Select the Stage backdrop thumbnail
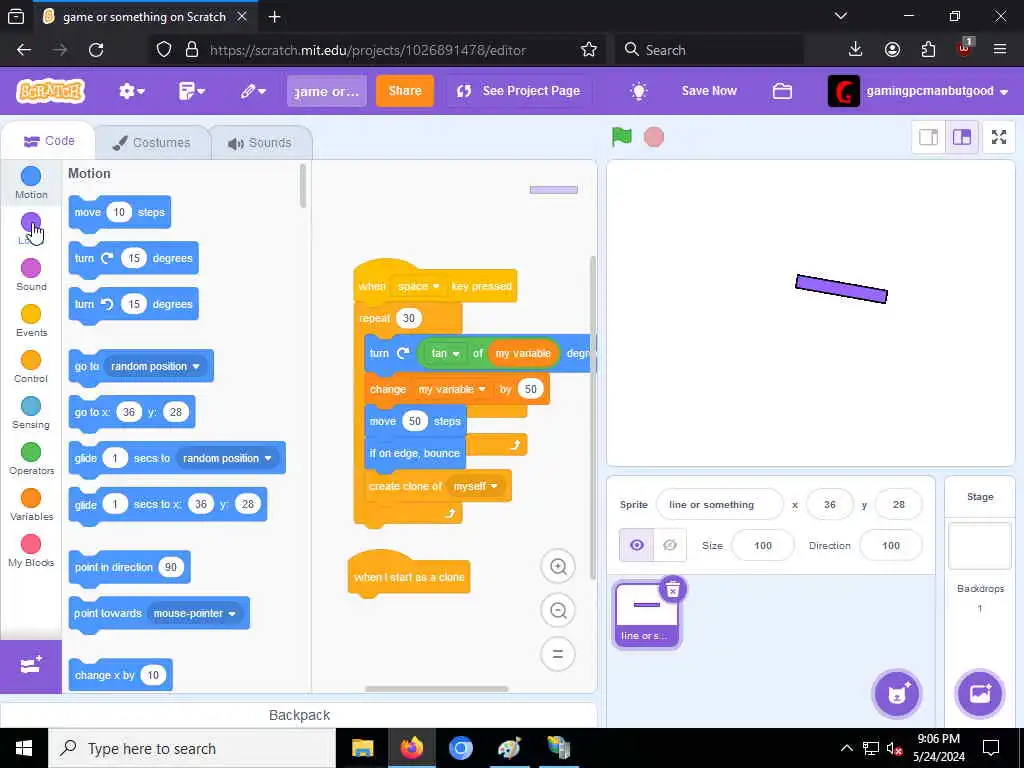Viewport: 1024px width, 768px height. [x=980, y=546]
